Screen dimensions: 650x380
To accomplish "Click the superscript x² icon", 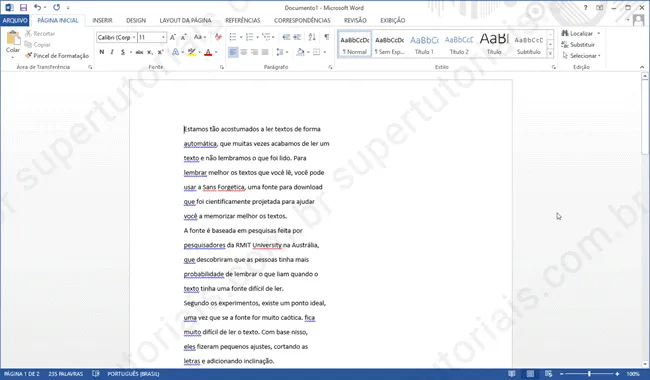I will tap(160, 52).
